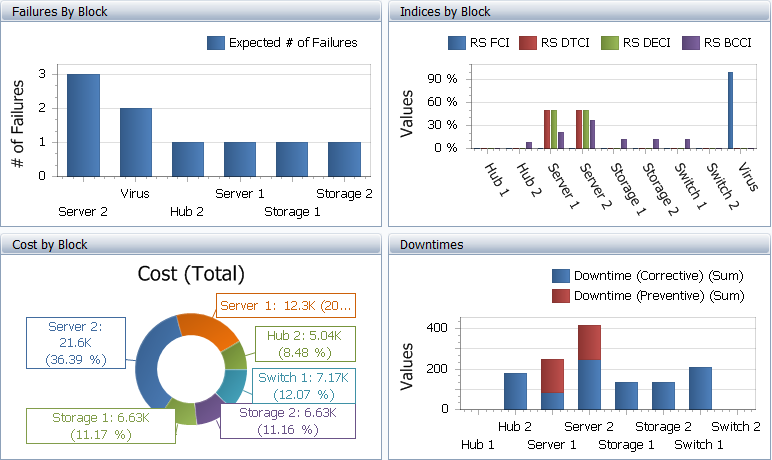The width and height of the screenshot is (772, 460).
Task: Select the Indices by Block panel header
Action: pos(445,12)
